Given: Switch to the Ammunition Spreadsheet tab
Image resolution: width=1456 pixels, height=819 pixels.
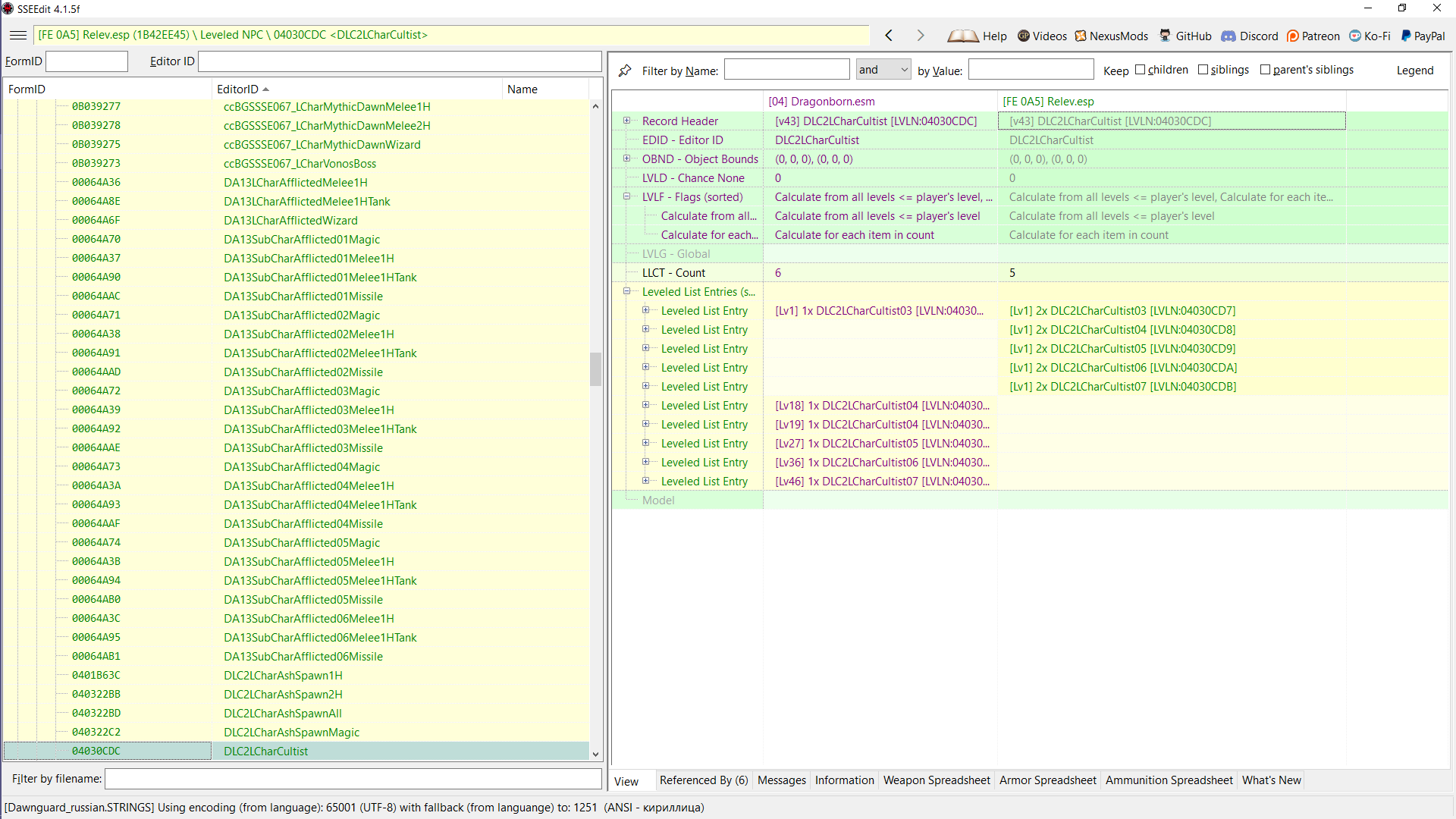Looking at the screenshot, I should pyautogui.click(x=1169, y=780).
